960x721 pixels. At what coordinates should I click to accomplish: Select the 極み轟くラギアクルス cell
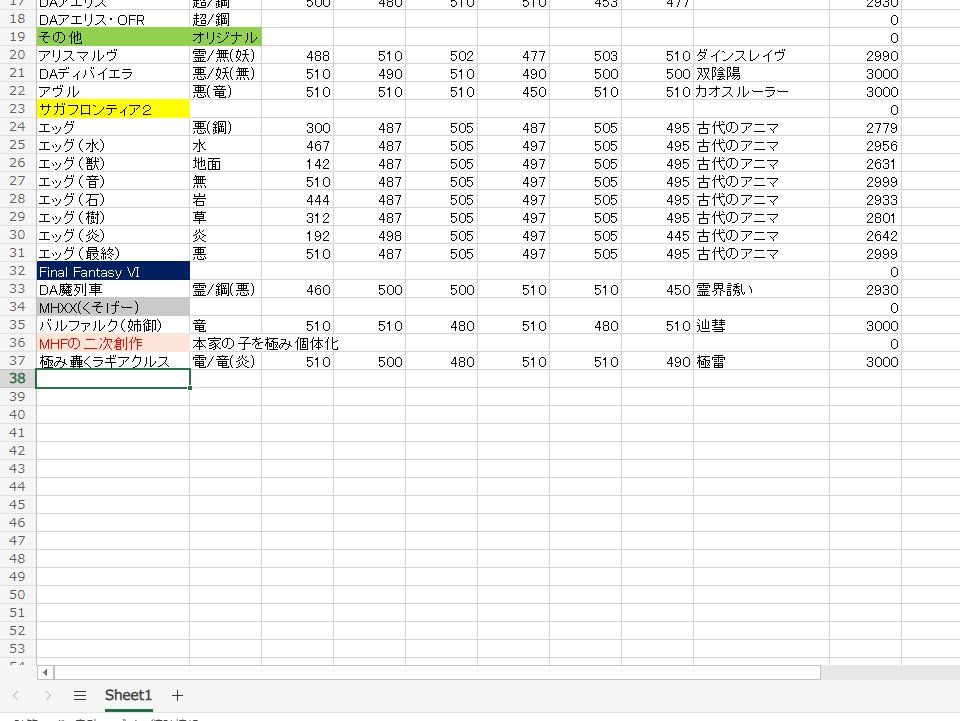click(113, 361)
